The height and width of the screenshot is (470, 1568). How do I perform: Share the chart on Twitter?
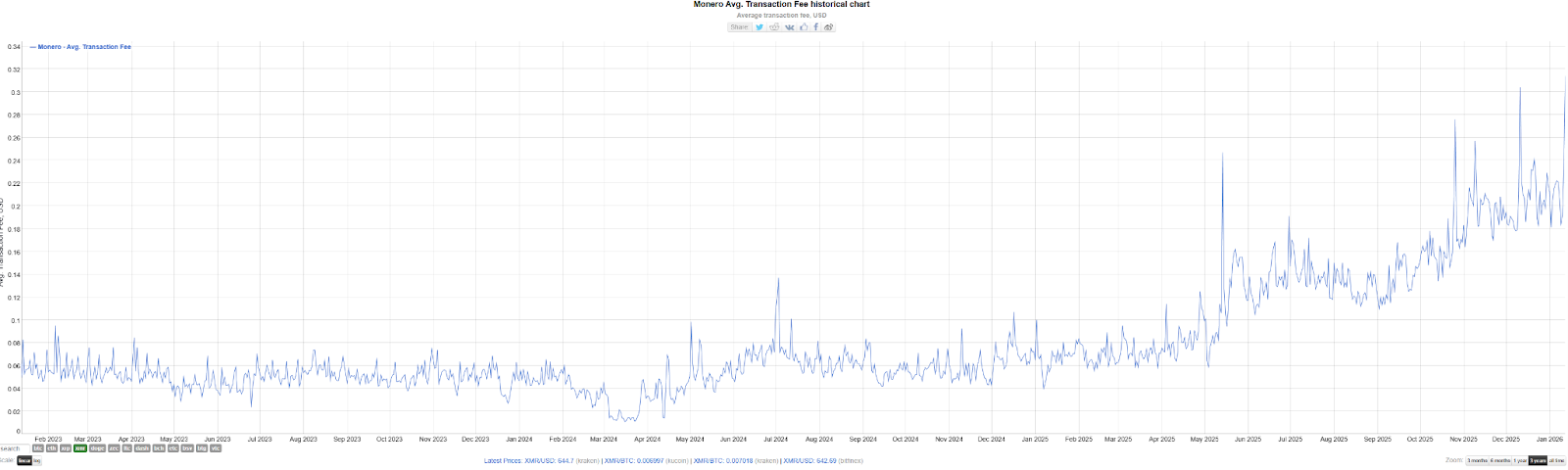coord(759,27)
